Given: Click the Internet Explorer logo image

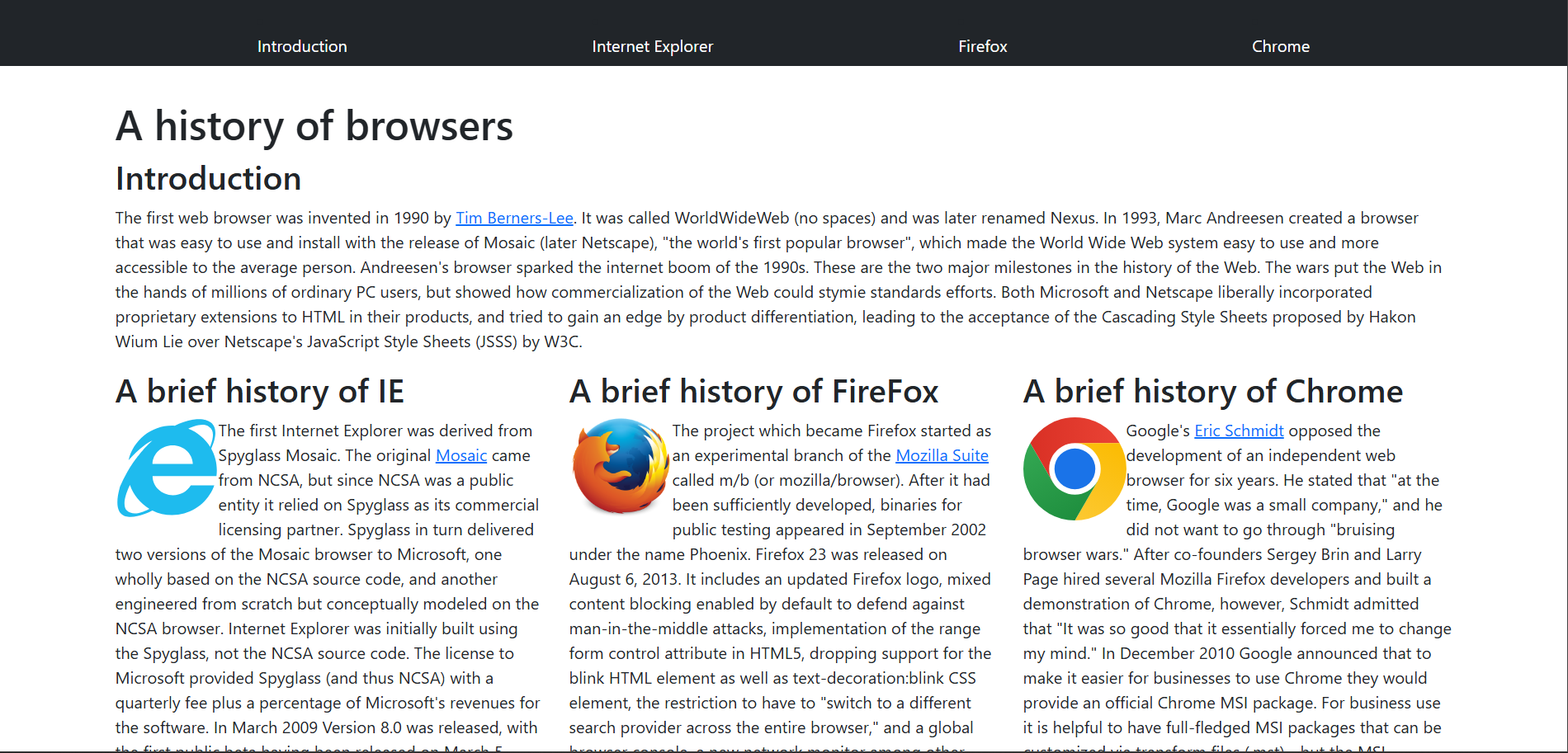Looking at the screenshot, I should (167, 468).
